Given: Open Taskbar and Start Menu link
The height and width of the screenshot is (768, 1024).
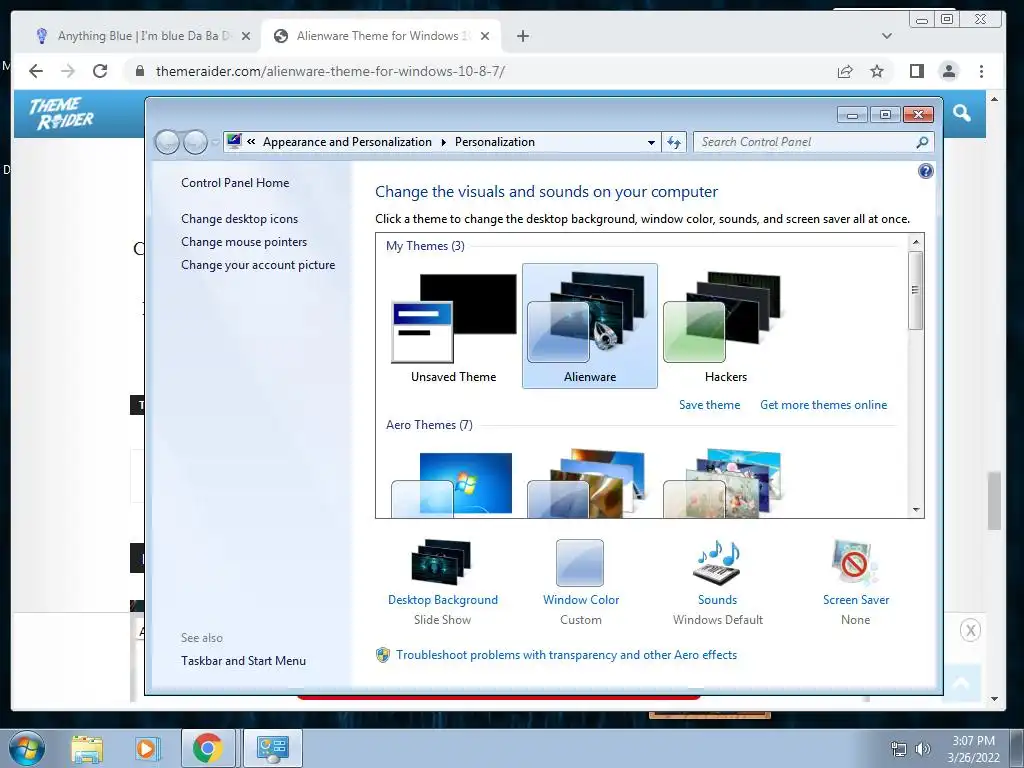Looking at the screenshot, I should coord(244,661).
